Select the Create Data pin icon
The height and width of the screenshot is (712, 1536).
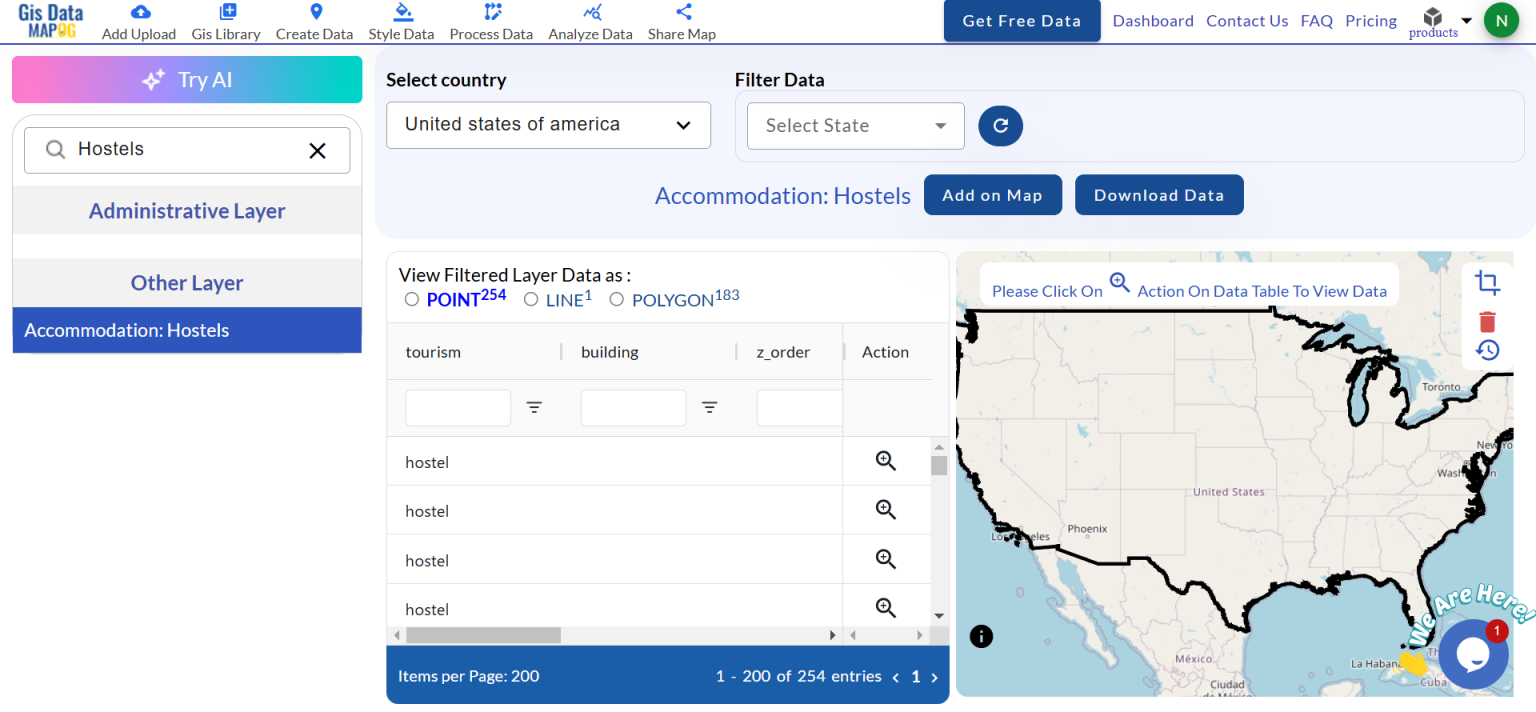click(314, 12)
